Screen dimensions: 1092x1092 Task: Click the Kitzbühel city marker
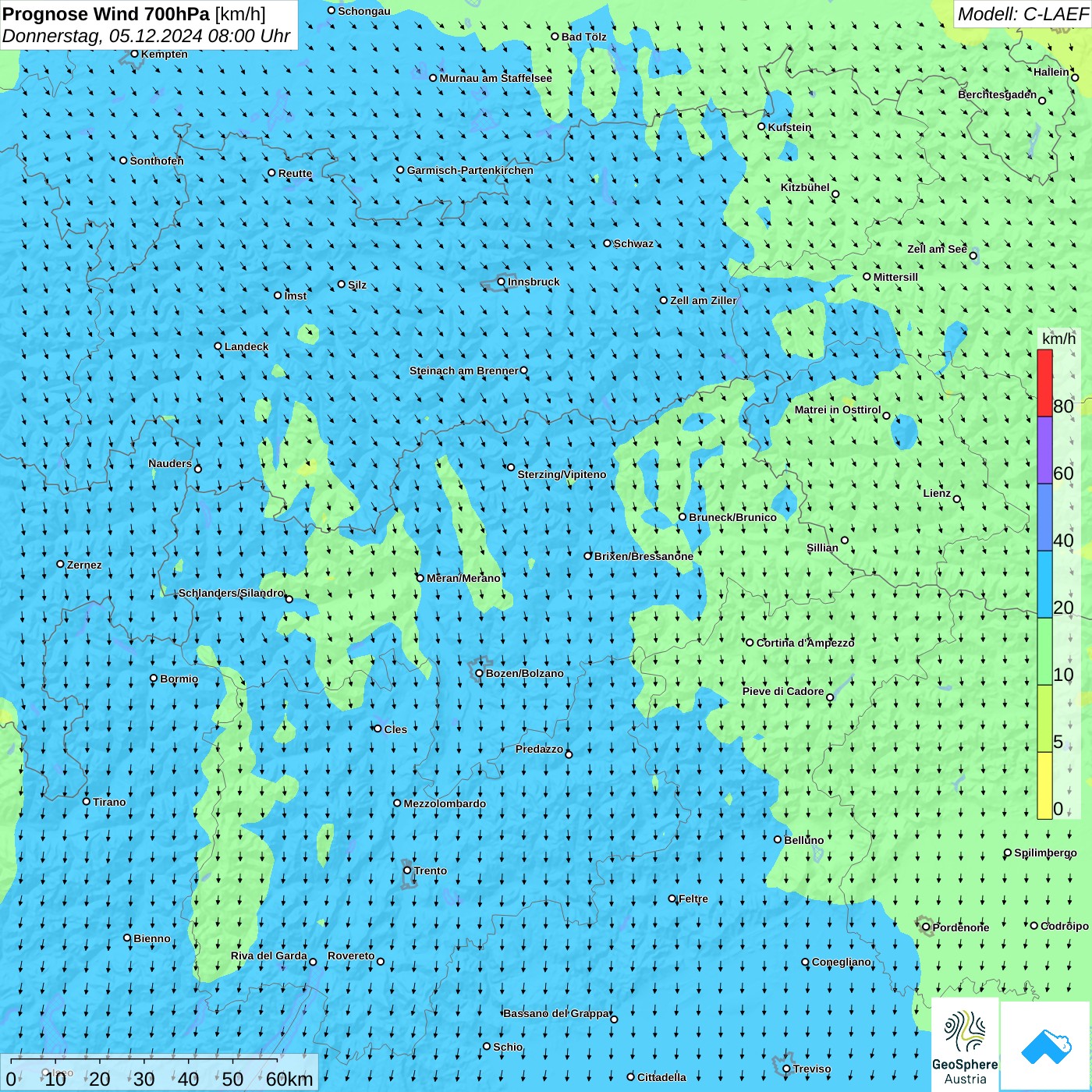[x=835, y=194]
